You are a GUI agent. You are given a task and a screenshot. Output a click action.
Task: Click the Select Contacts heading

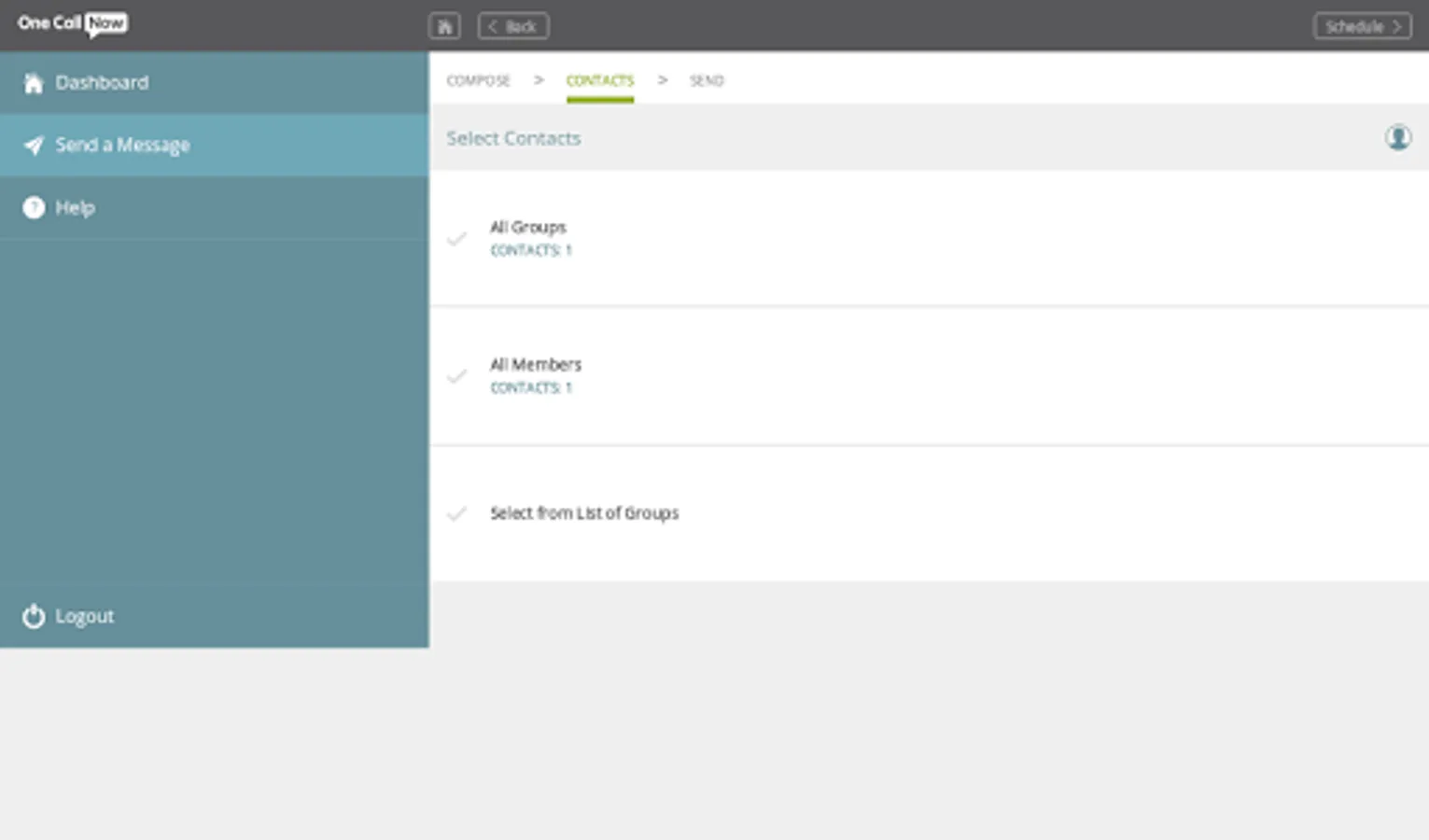(513, 138)
